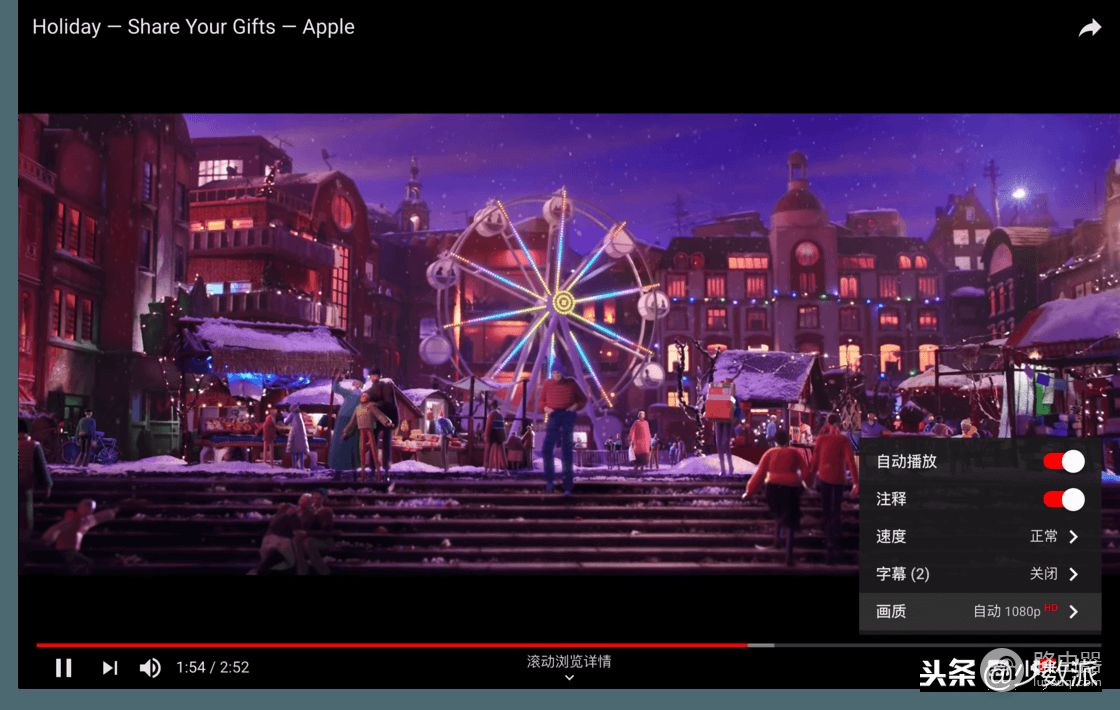Click the 1:54 / 2:52 time display
Viewport: 1120px width, 710px height.
pos(213,668)
